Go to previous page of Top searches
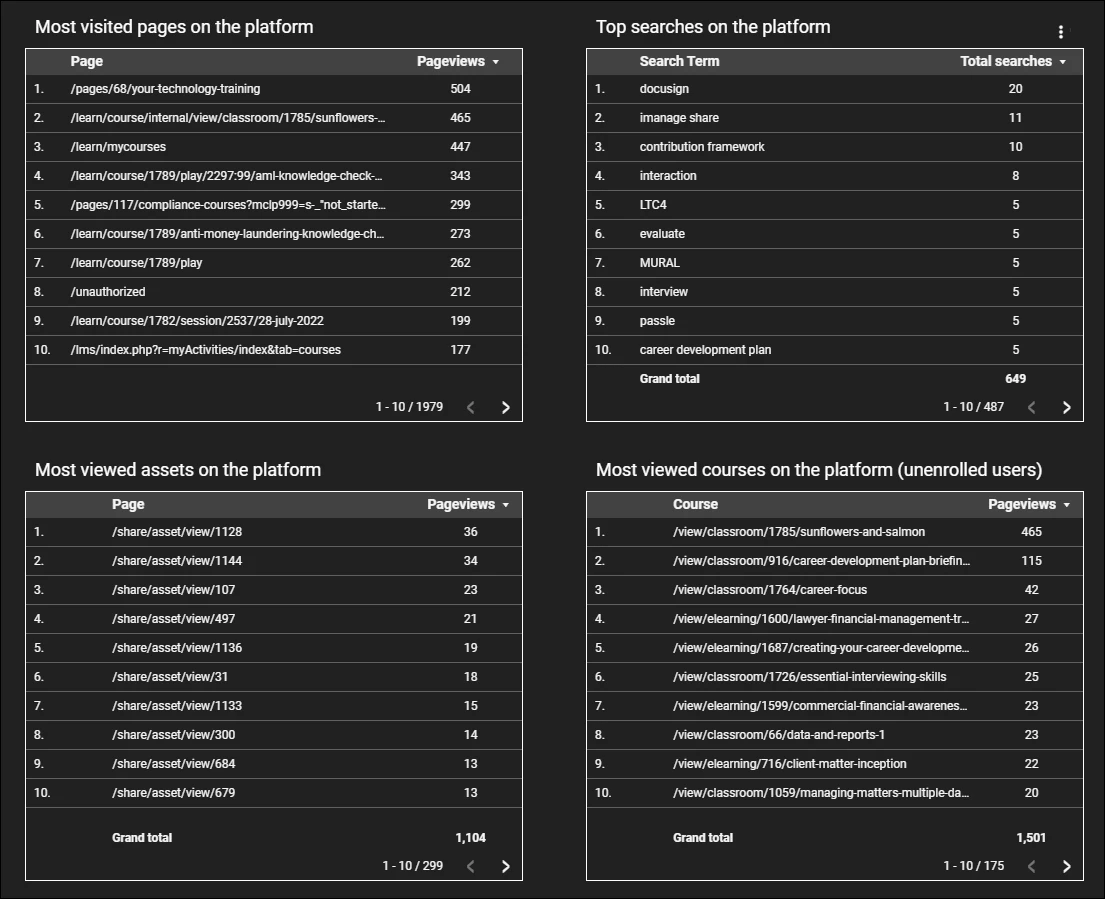Screen dimensions: 1105x899 tap(1032, 407)
